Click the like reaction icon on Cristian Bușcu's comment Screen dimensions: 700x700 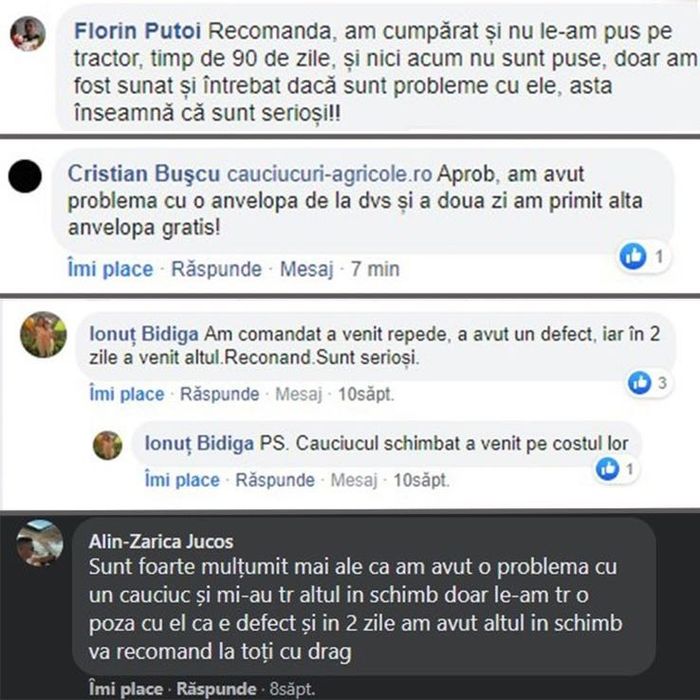click(x=633, y=257)
